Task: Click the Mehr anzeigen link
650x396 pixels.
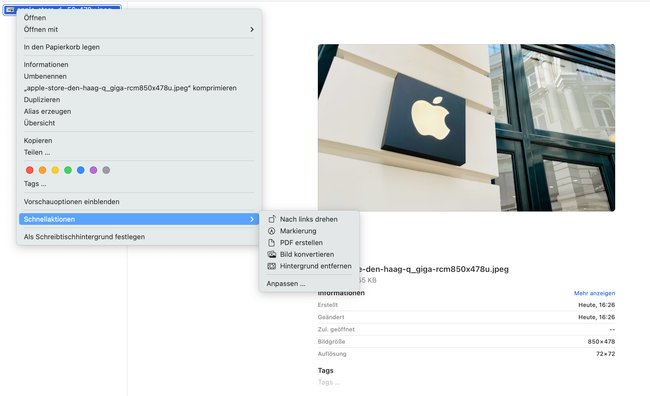Action: [x=594, y=293]
